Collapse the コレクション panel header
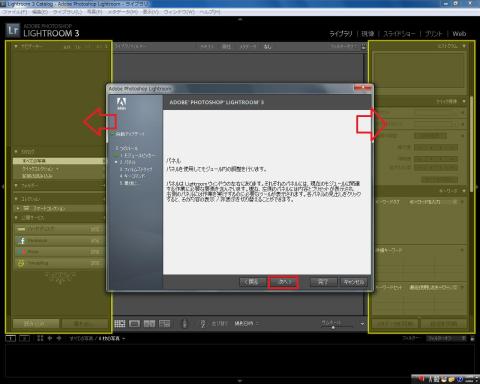Viewport: 480px width, 384px height. [x=16, y=199]
